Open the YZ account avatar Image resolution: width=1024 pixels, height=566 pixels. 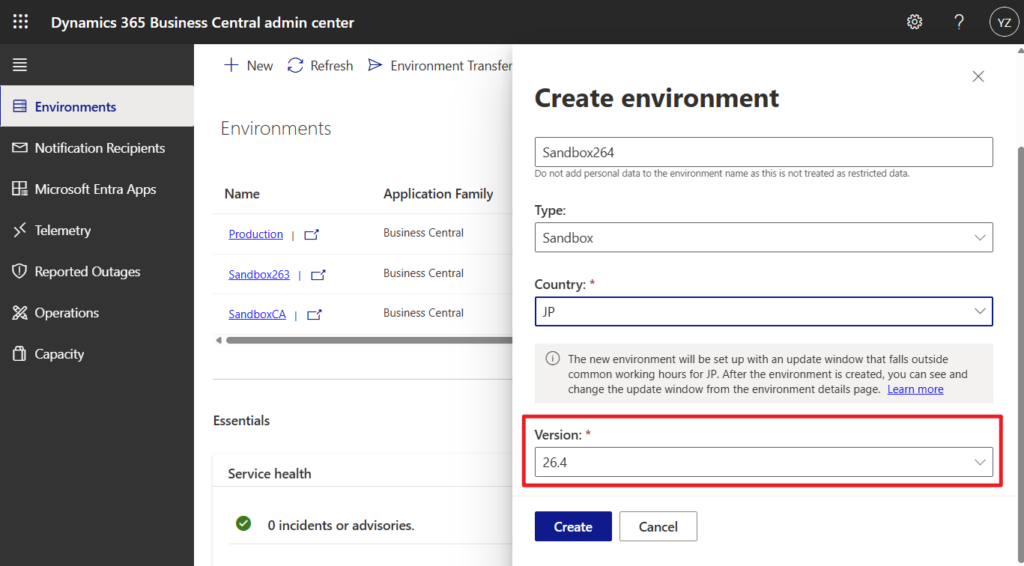coord(1002,22)
